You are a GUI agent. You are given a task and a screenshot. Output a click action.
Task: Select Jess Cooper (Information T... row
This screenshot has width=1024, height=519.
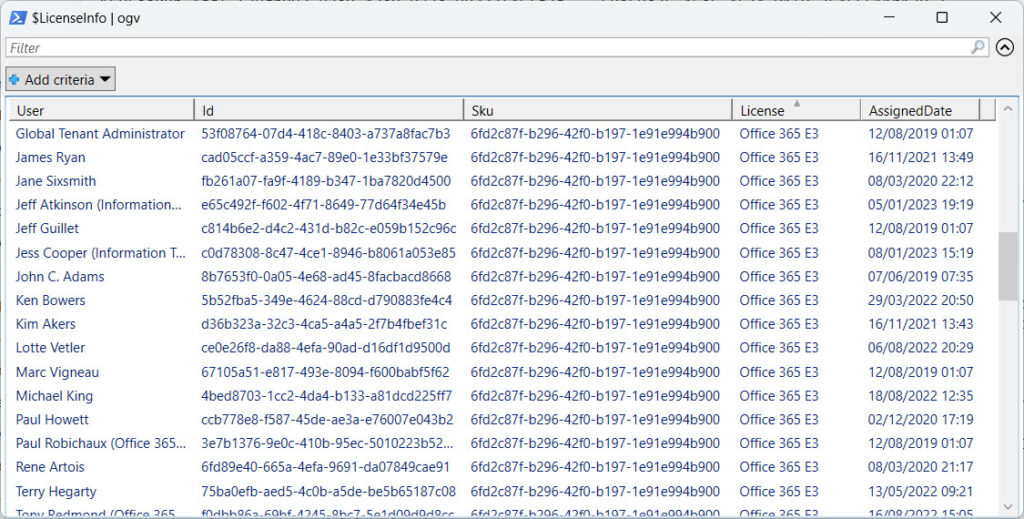pyautogui.click(x=501, y=253)
